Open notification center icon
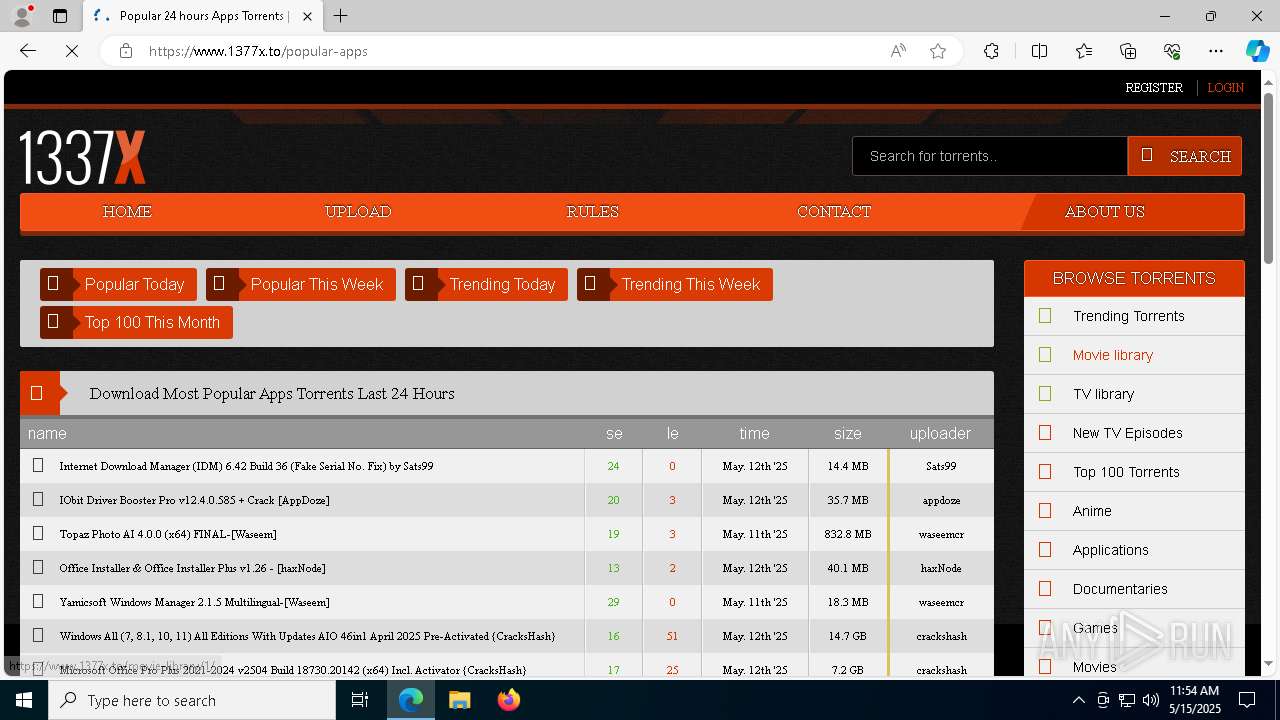Viewport: 1280px width, 720px height. point(1247,700)
